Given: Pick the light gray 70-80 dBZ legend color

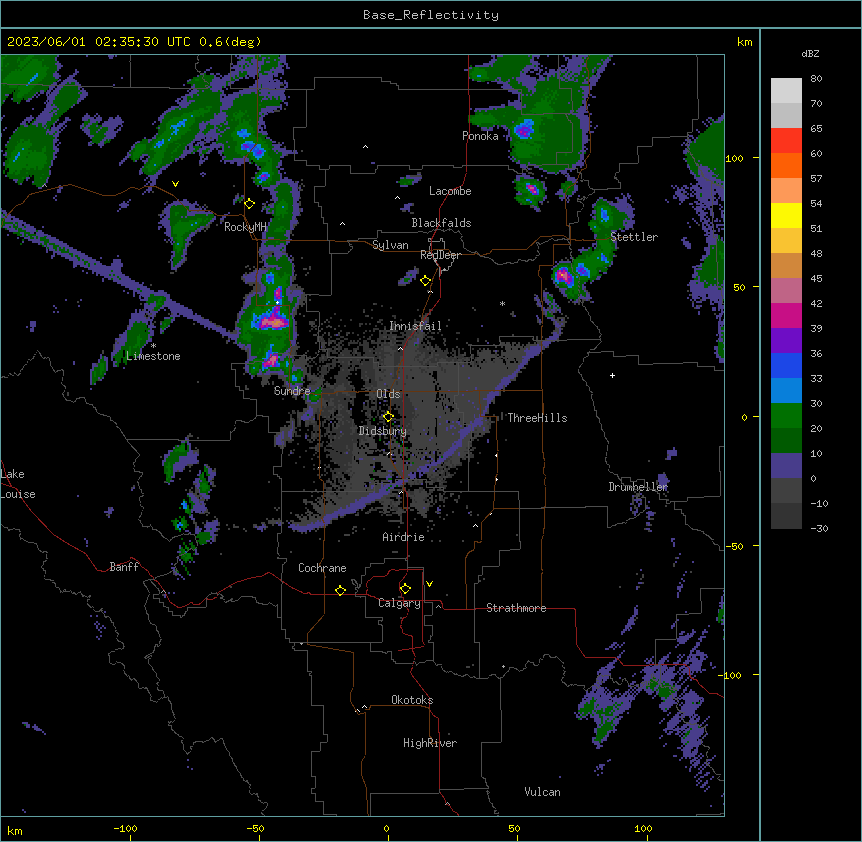Looking at the screenshot, I should (786, 90).
